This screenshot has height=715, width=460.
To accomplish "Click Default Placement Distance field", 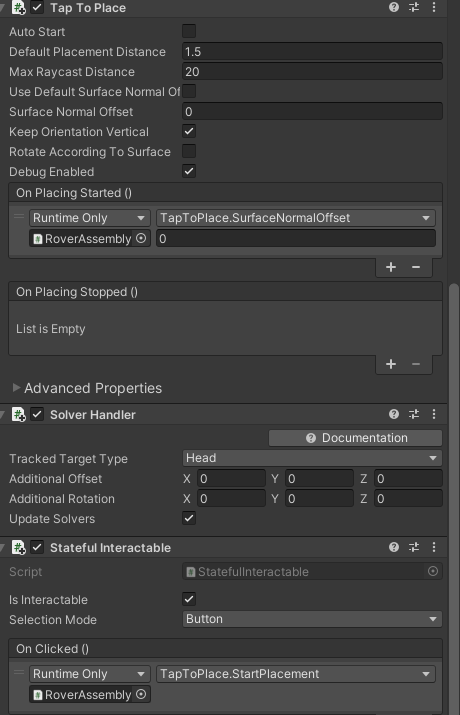I will 312,52.
